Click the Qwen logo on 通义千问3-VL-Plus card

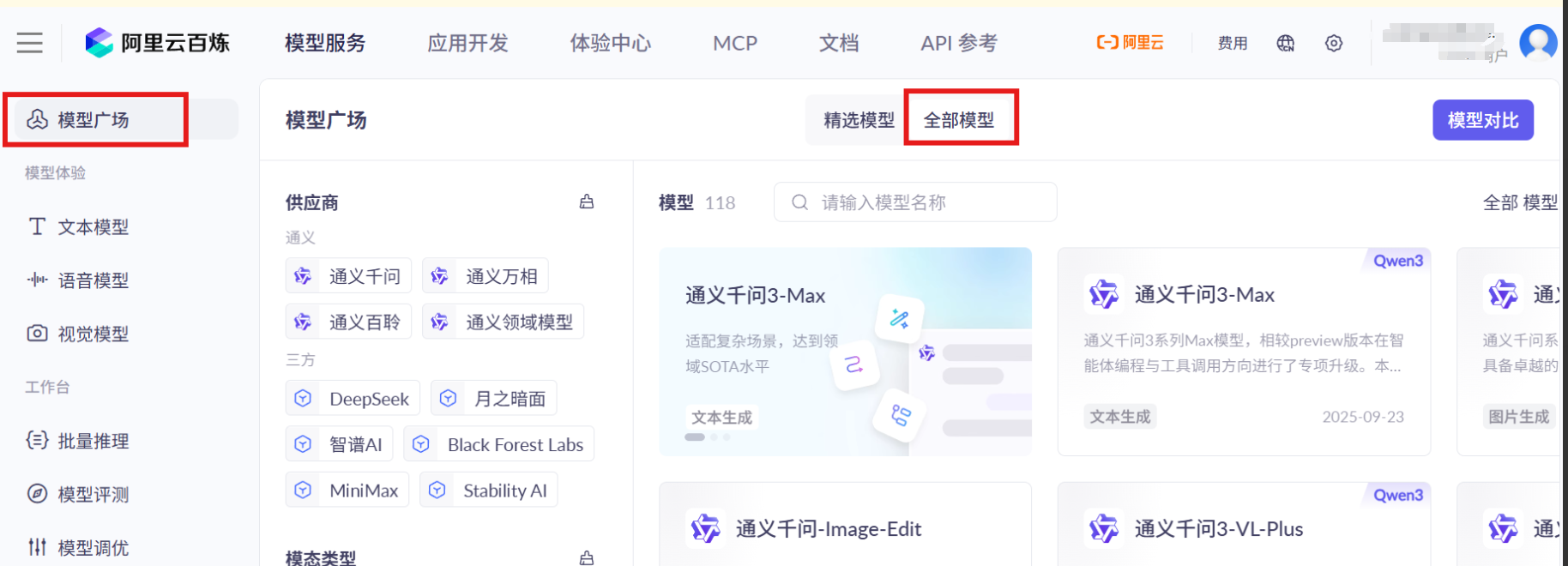[x=1104, y=528]
